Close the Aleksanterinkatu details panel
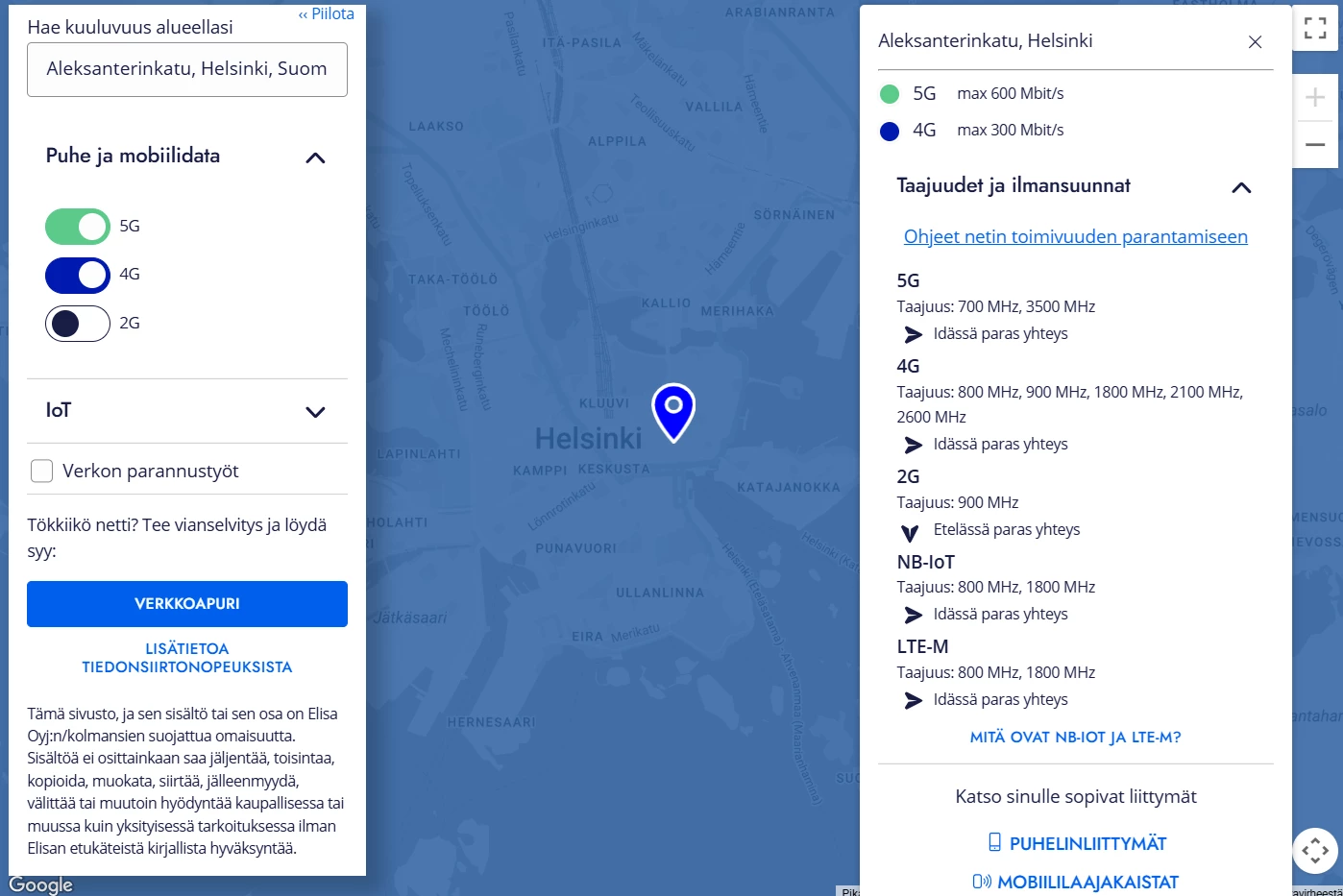This screenshot has width=1343, height=896. pyautogui.click(x=1255, y=41)
